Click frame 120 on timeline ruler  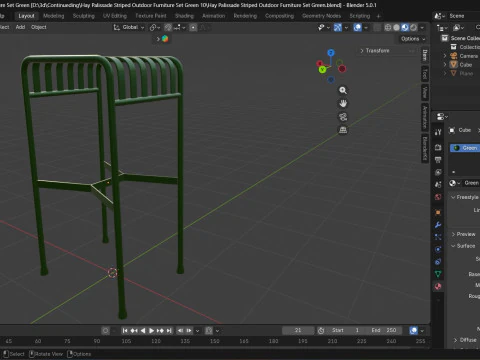(x=156, y=341)
